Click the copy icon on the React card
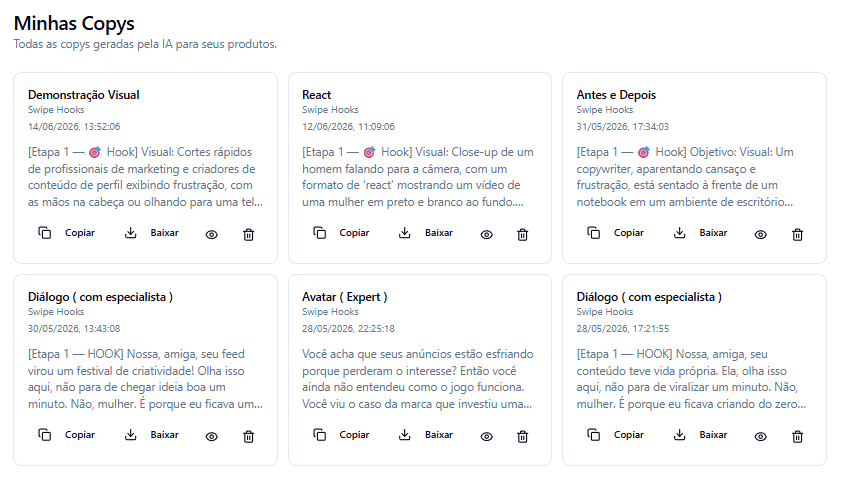Viewport: 843px width, 483px height. [319, 233]
